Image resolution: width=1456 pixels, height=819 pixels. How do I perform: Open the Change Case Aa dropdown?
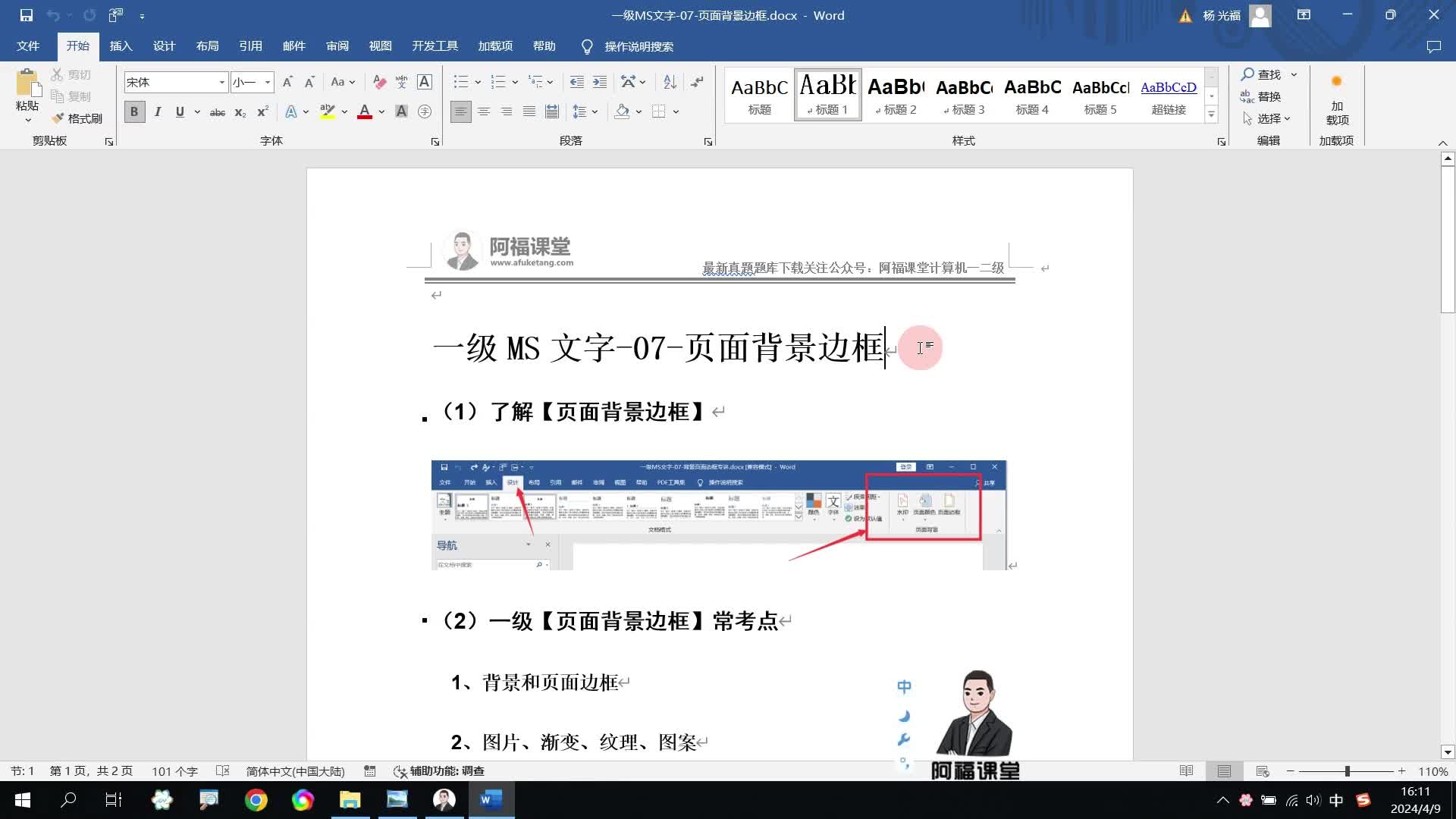tap(343, 82)
